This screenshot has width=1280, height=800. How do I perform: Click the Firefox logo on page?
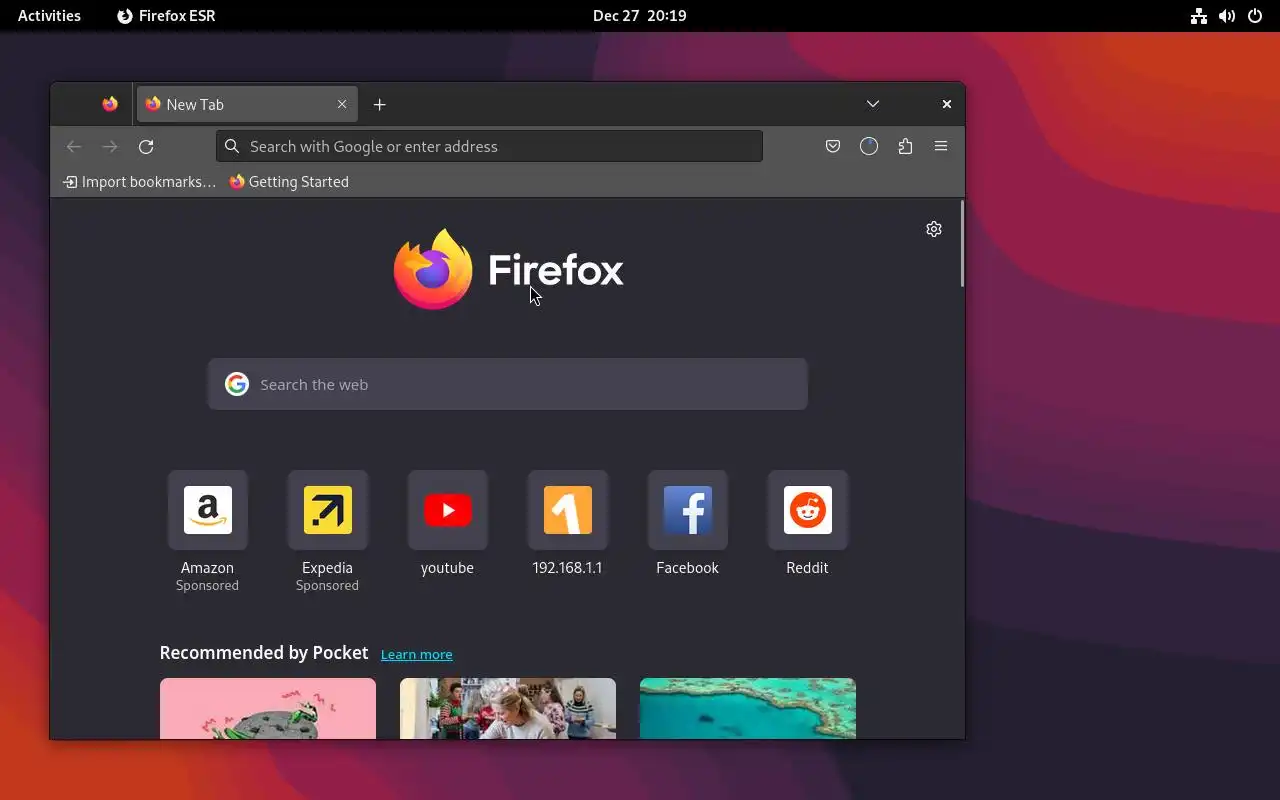point(508,269)
